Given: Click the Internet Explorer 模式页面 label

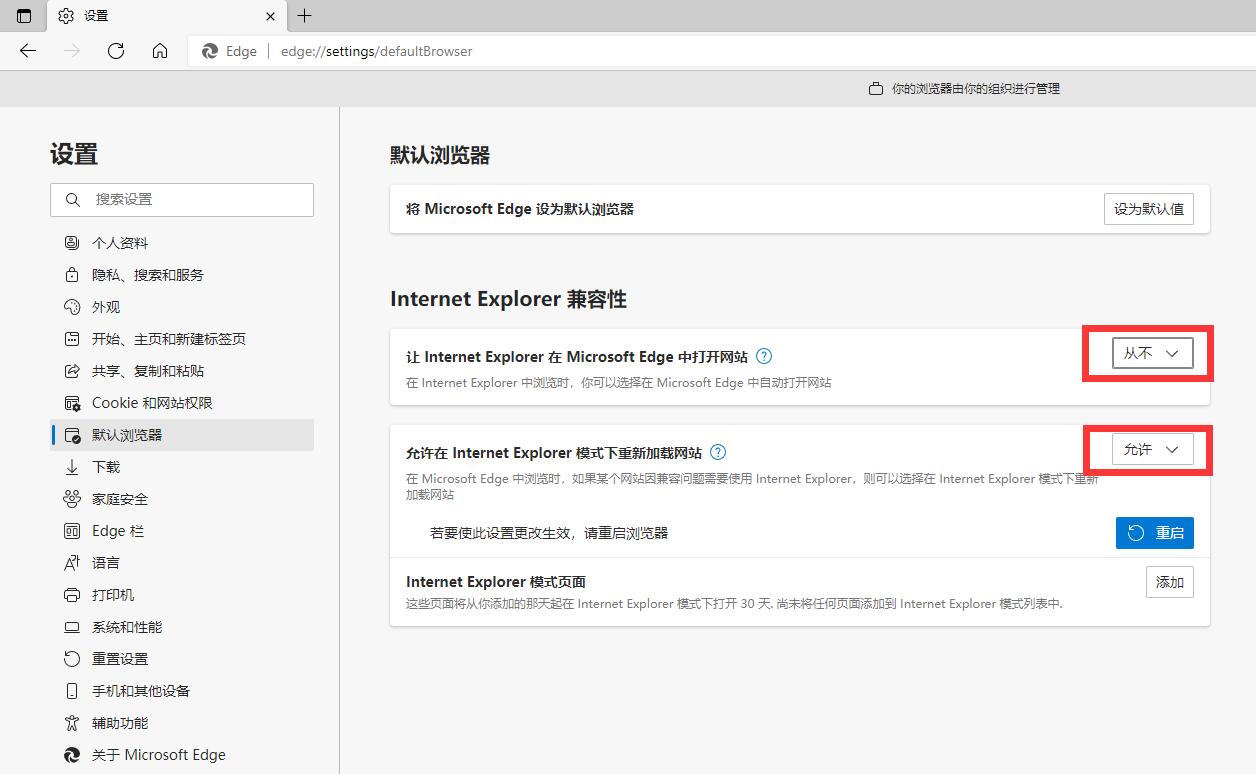Looking at the screenshot, I should pyautogui.click(x=496, y=582).
